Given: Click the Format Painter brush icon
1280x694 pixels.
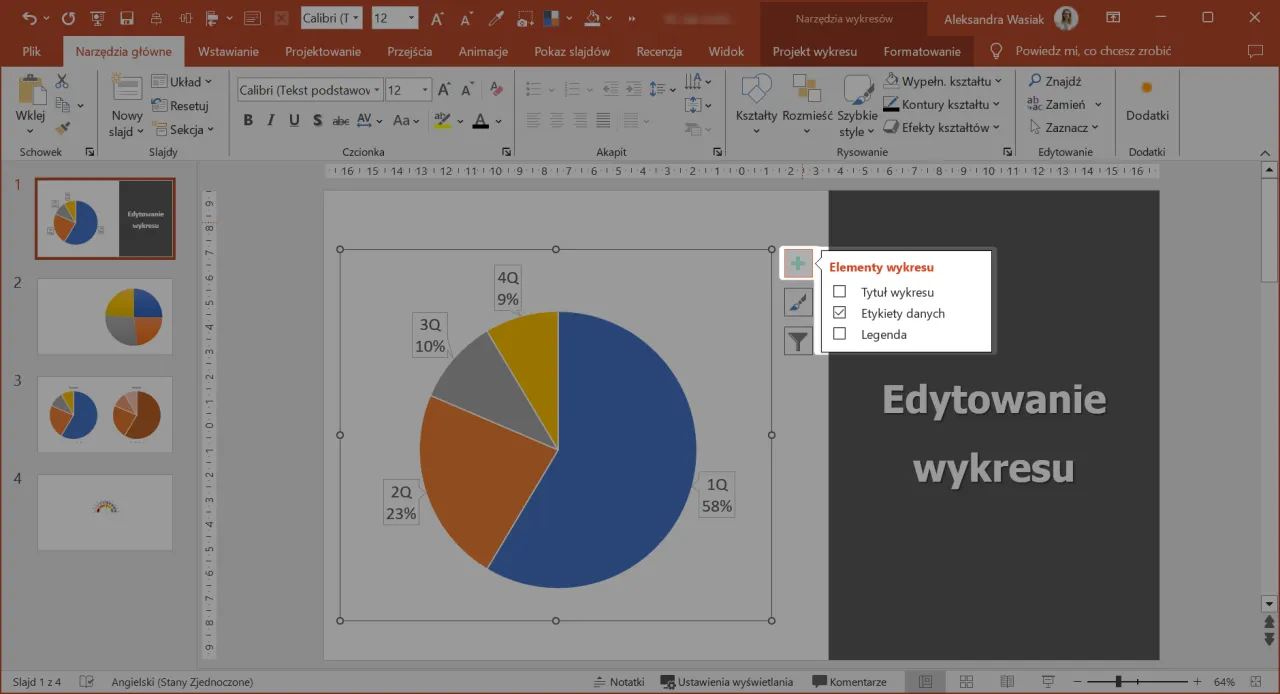Looking at the screenshot, I should coord(60,127).
